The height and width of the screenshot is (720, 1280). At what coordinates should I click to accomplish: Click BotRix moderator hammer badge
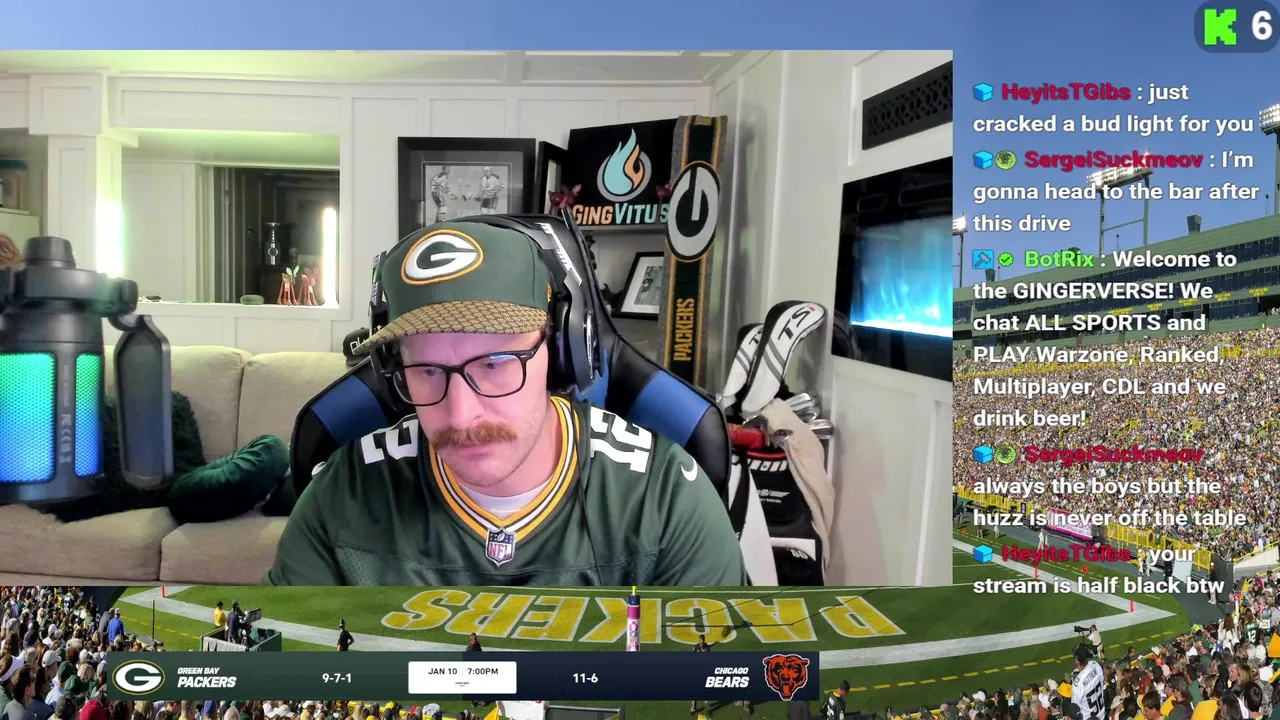tap(983, 260)
